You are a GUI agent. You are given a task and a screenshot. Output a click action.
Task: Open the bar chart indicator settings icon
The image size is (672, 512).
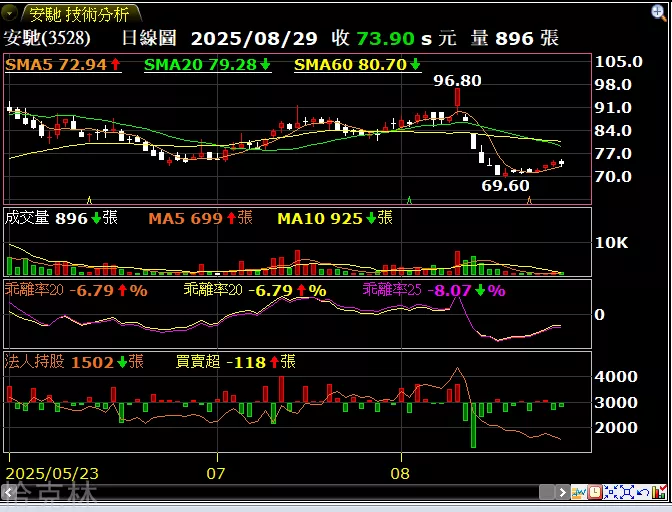click(659, 492)
